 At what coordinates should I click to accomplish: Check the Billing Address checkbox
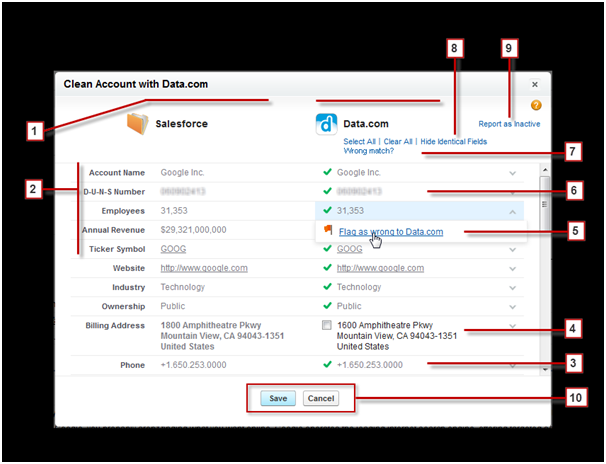(x=327, y=325)
